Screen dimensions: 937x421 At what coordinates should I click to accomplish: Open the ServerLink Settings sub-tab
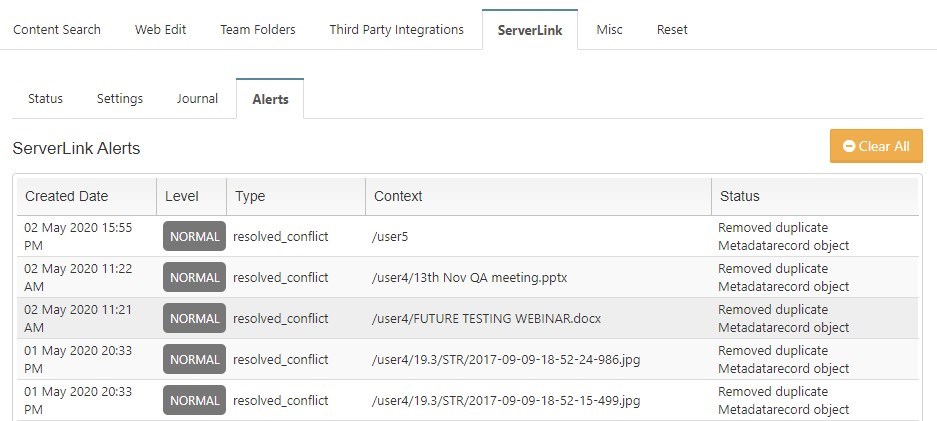pos(120,99)
